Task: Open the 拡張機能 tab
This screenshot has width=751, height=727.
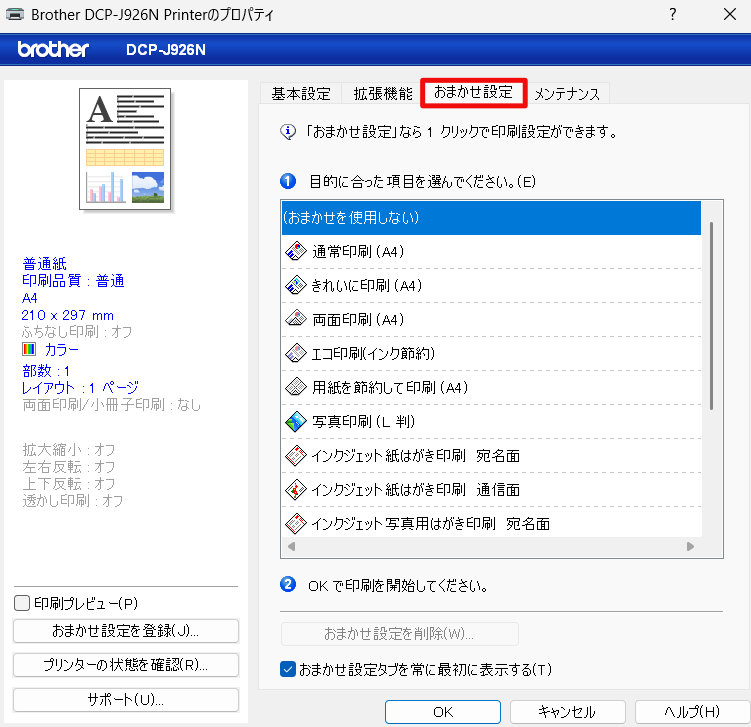Action: [x=383, y=93]
